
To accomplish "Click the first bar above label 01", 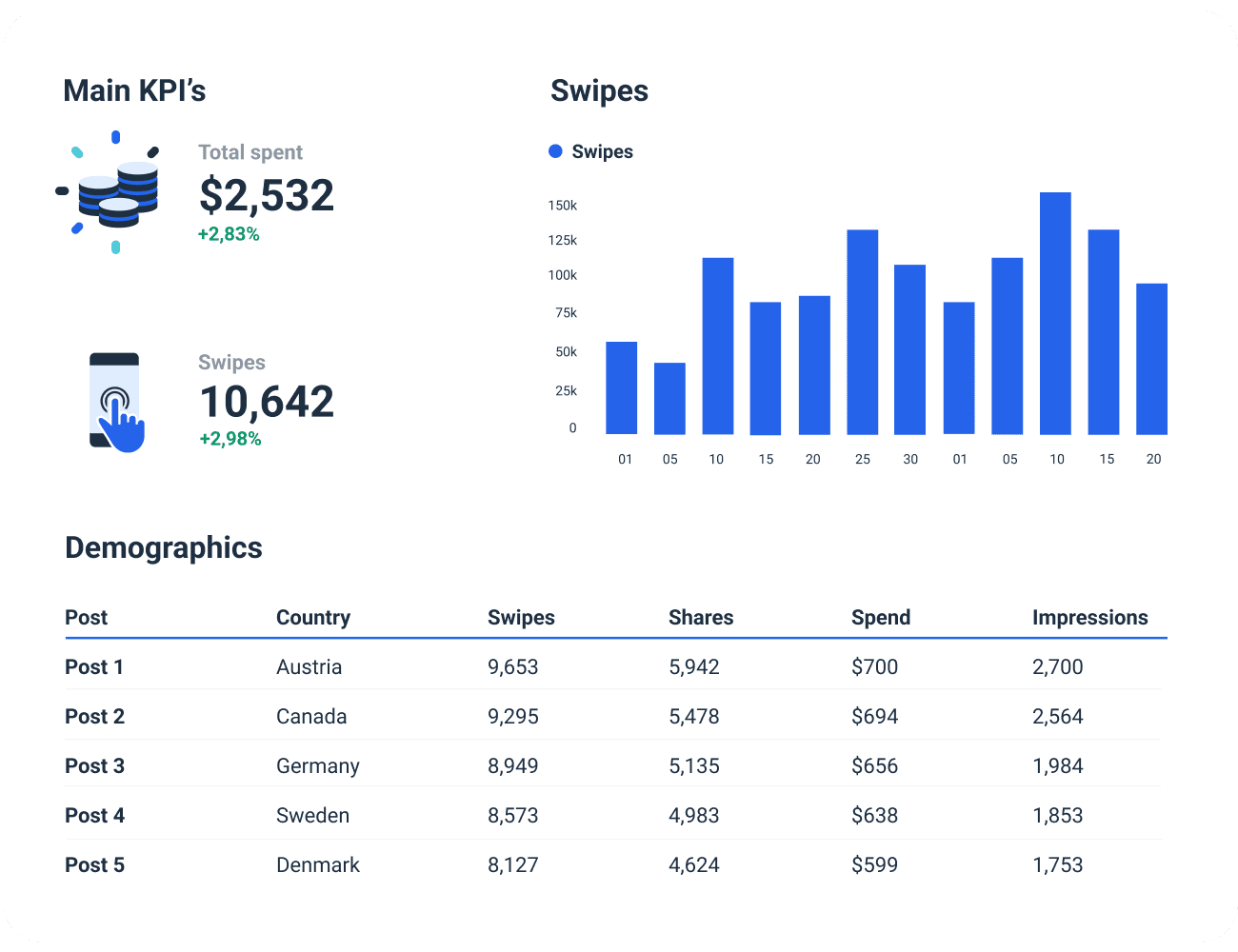I will click(x=620, y=386).
